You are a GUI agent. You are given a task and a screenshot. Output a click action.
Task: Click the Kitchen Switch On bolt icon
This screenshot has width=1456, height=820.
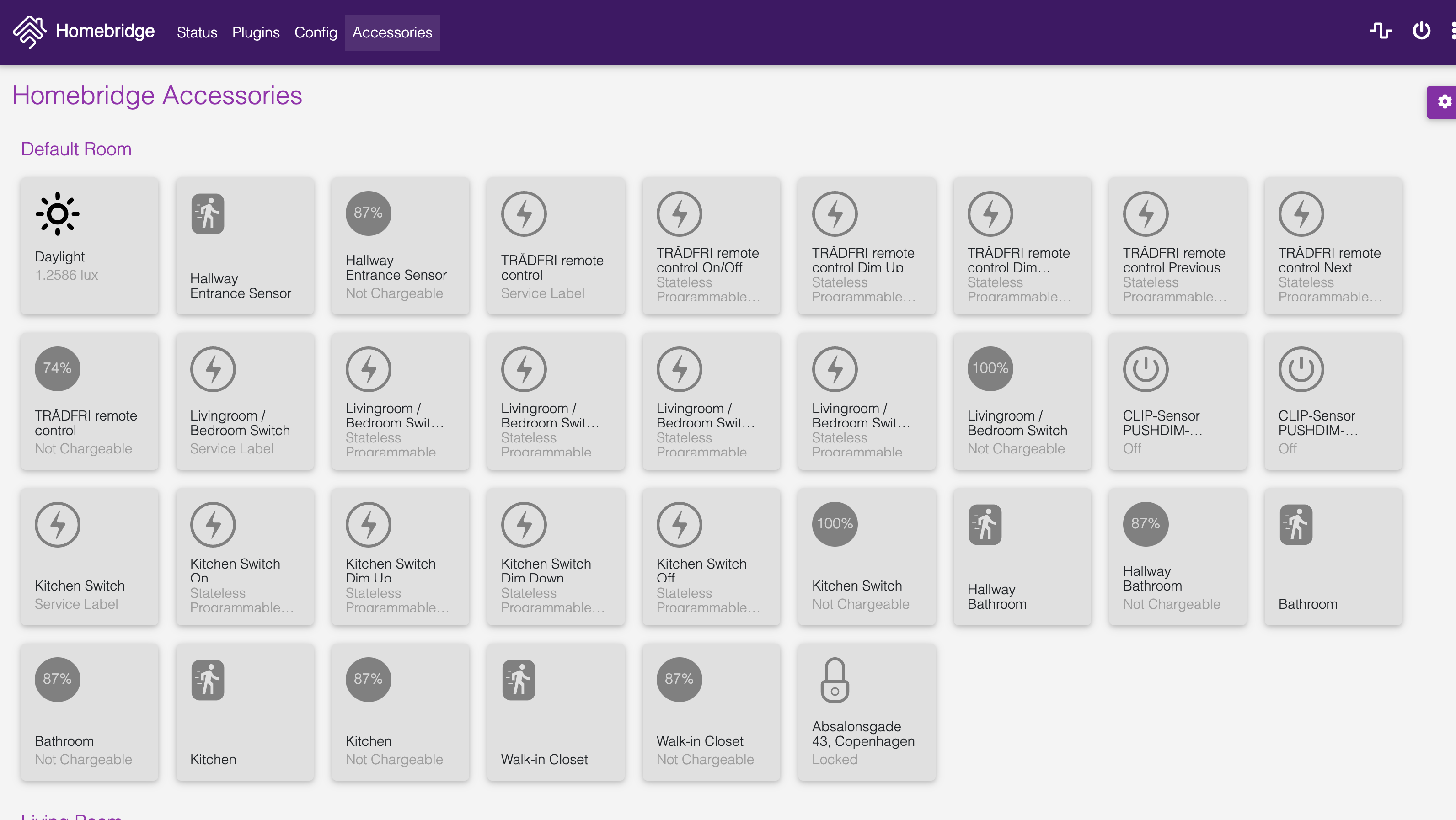(213, 524)
